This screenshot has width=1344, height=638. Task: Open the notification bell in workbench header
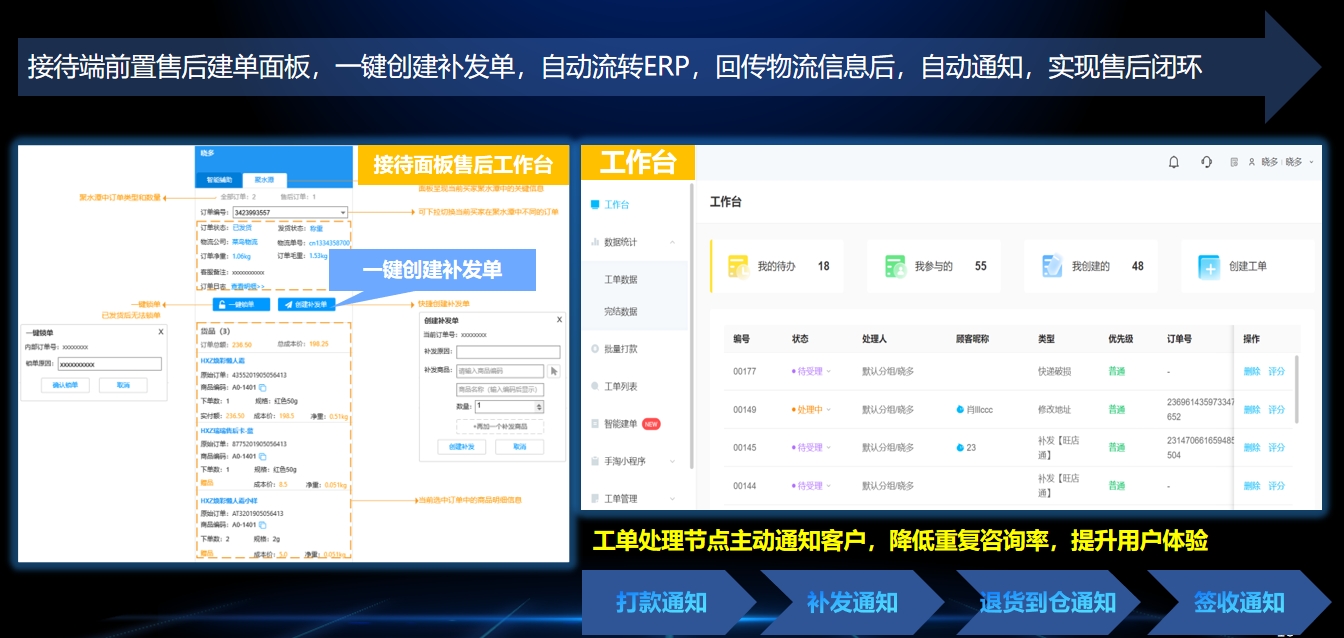(x=1174, y=162)
